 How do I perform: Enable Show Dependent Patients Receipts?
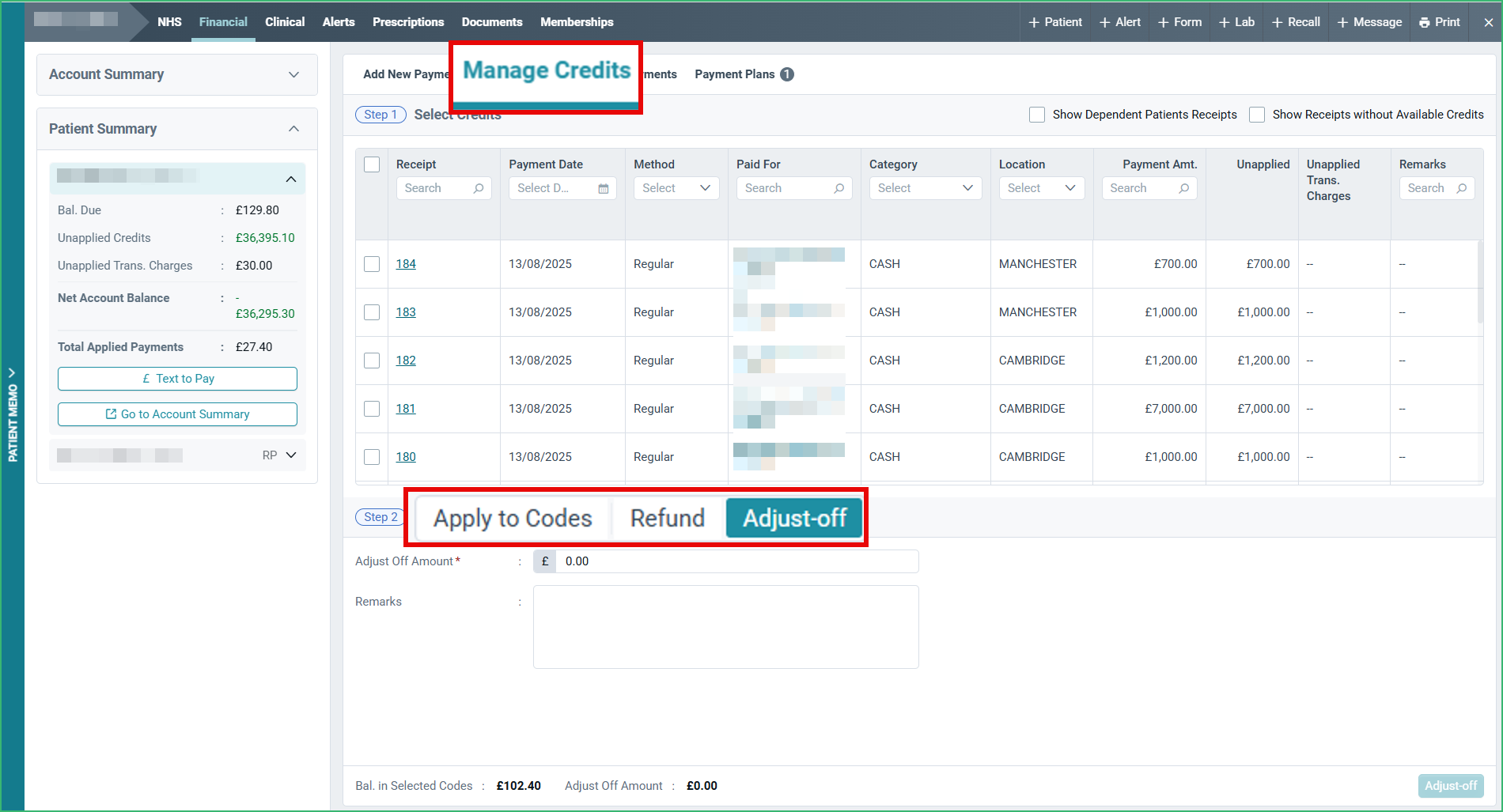[x=1037, y=115]
